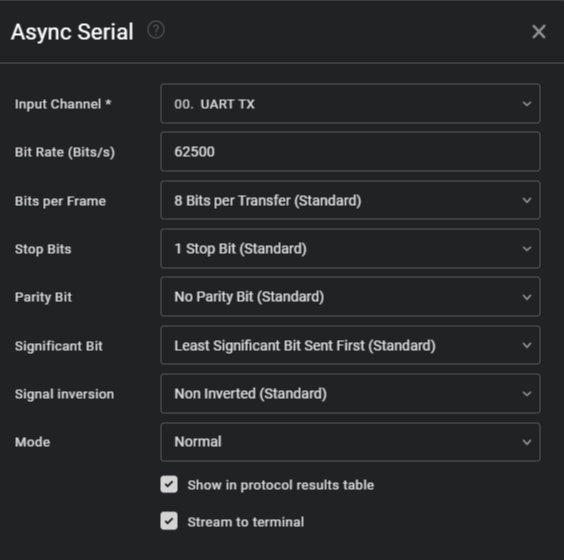
Task: Open the Signal inversion dropdown
Action: point(350,393)
